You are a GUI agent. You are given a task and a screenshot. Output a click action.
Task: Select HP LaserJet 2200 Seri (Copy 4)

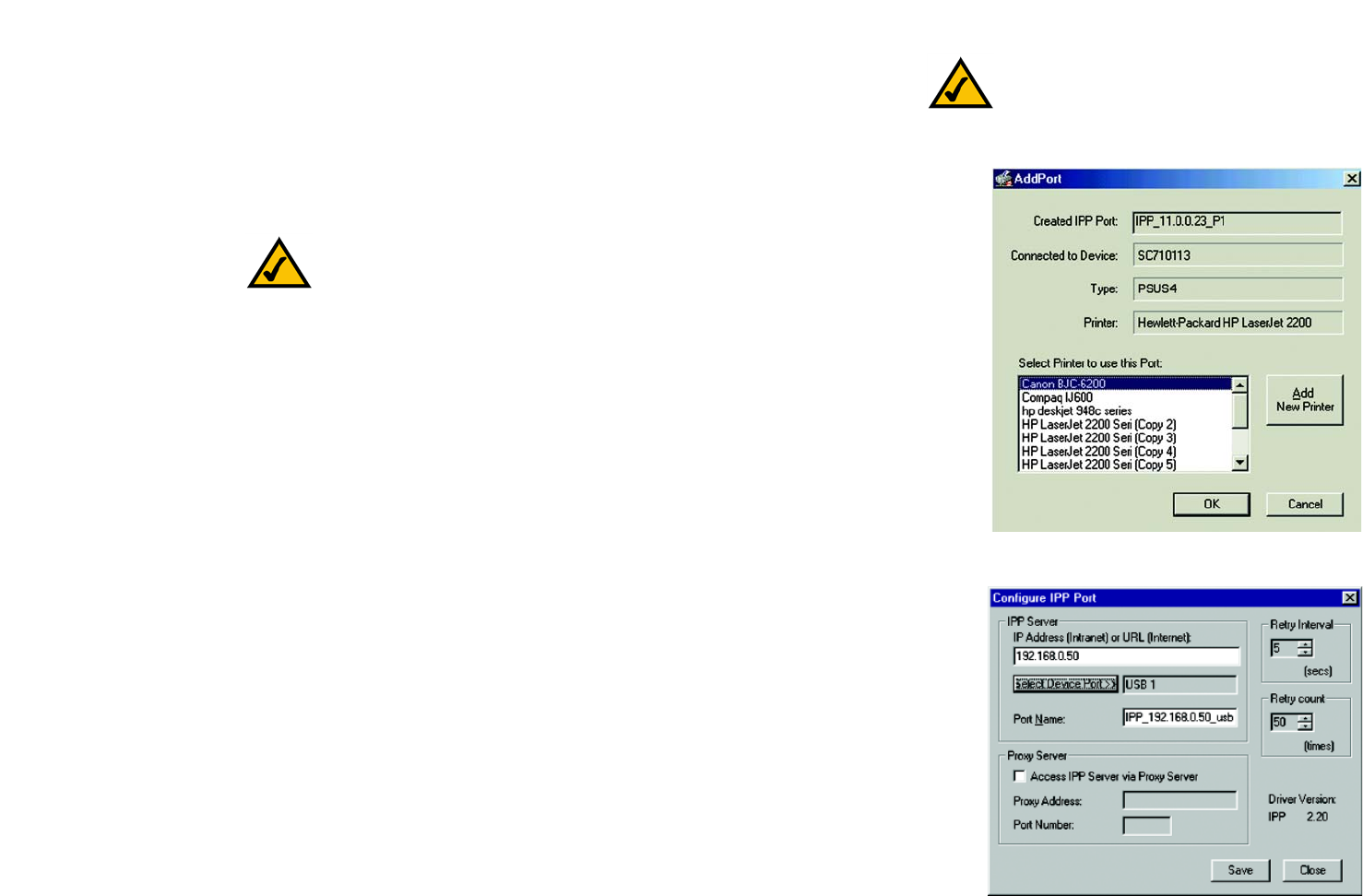pyautogui.click(x=1125, y=452)
